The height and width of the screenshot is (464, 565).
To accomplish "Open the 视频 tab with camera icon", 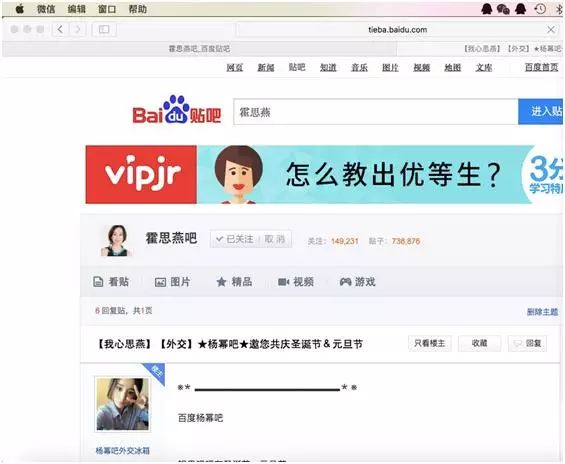I will point(296,282).
